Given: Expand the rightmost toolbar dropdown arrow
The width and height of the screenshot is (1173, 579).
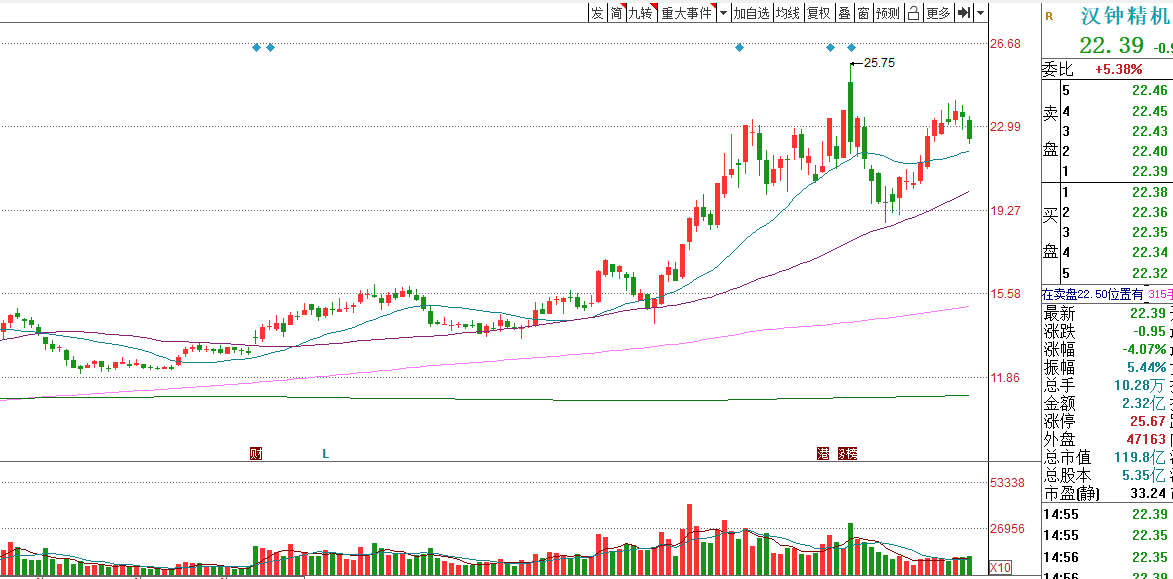Looking at the screenshot, I should (981, 13).
